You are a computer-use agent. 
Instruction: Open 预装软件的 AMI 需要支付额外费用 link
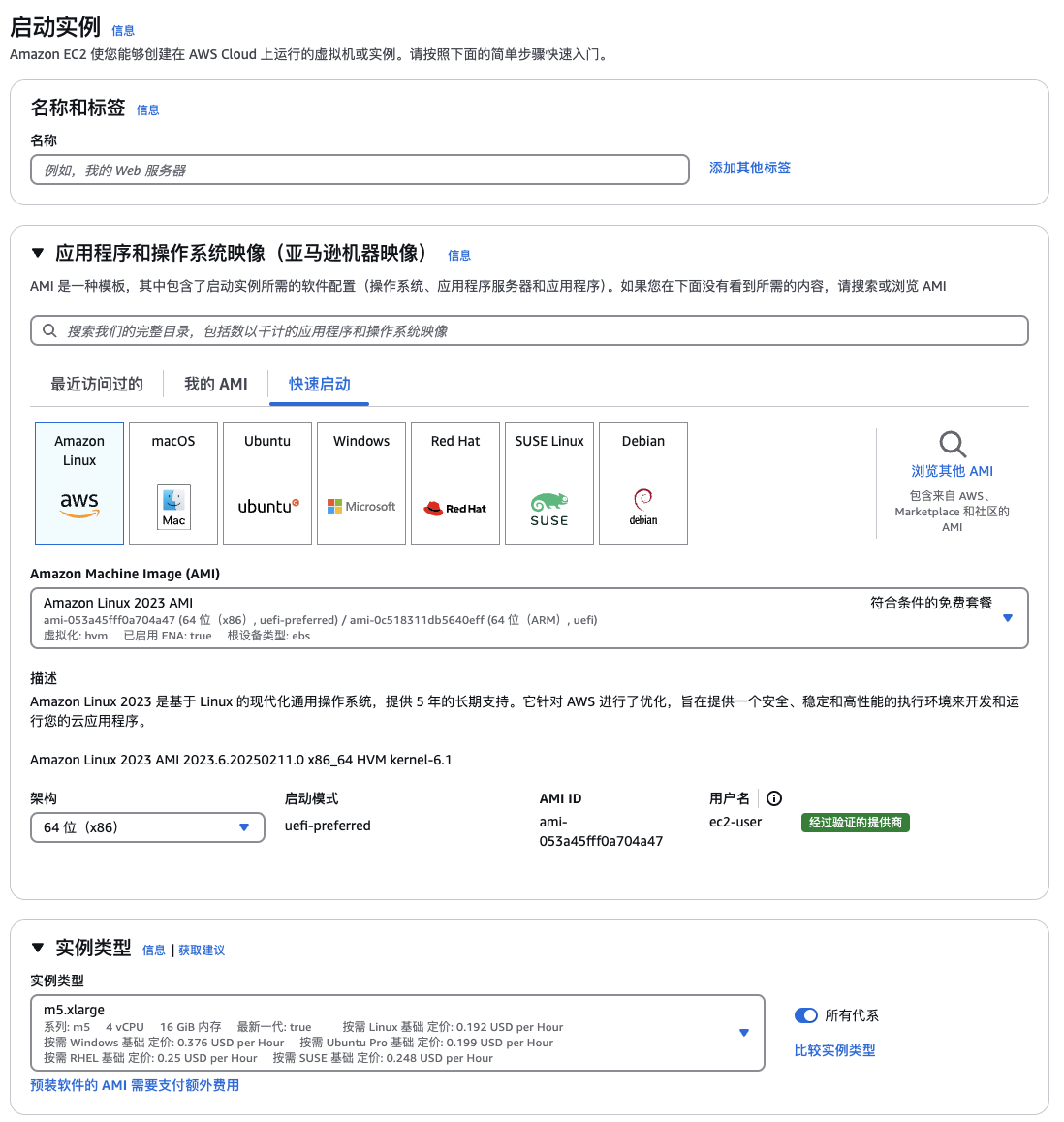pyautogui.click(x=135, y=1085)
